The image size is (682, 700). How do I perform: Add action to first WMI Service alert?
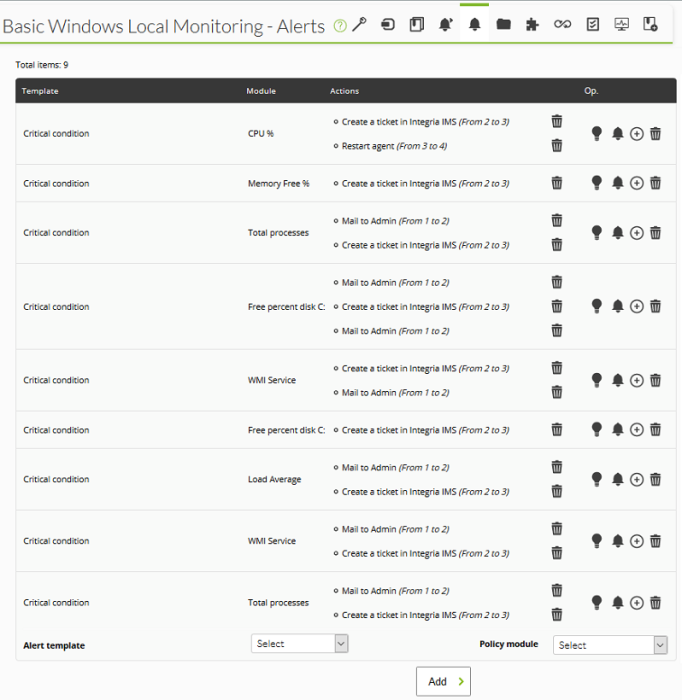[636, 380]
